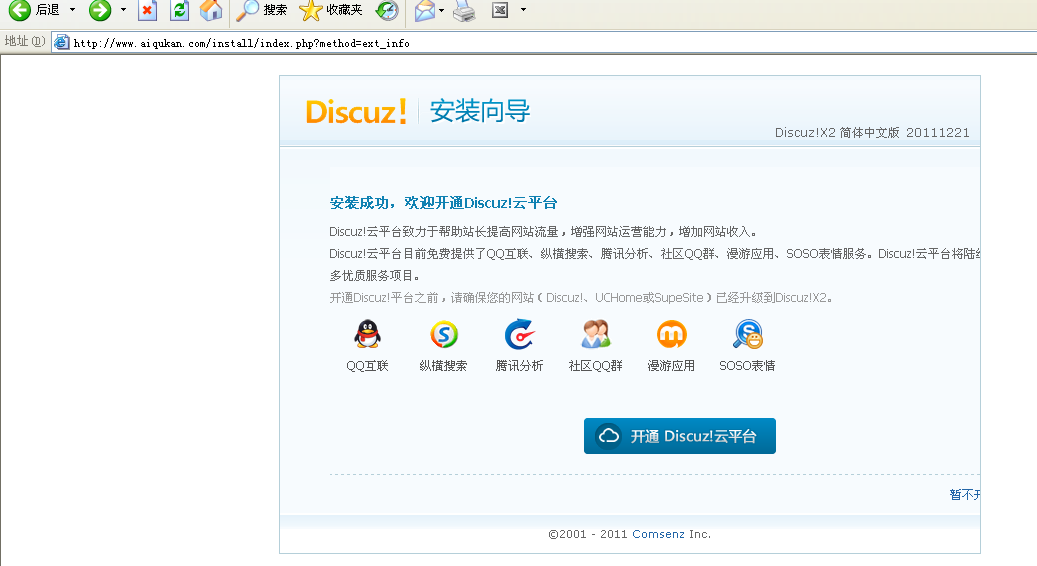
Task: Click the SOSO表情 icon
Action: (x=747, y=334)
